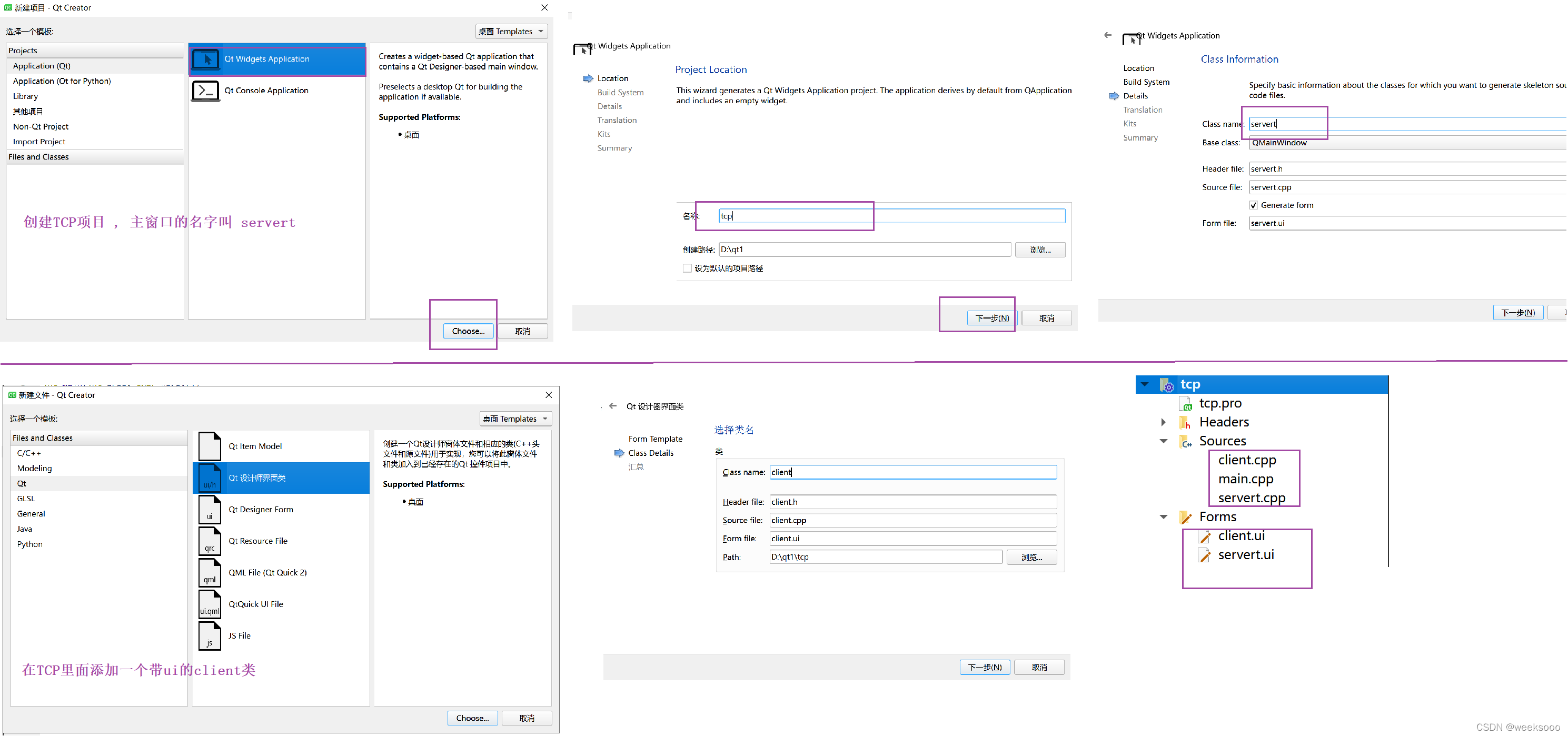The height and width of the screenshot is (736, 1568).
Task: Select the Qt Console Application template icon
Action: 206,91
